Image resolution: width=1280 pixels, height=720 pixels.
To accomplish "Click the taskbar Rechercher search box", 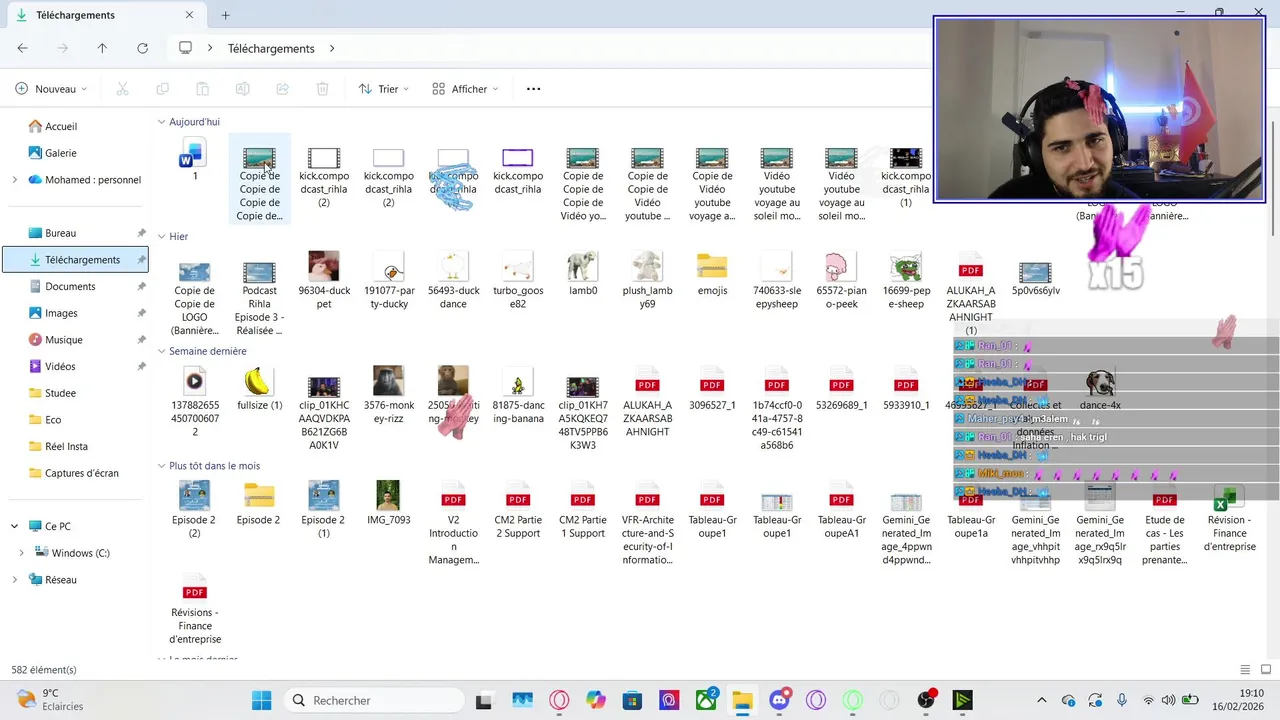I will [x=375, y=700].
